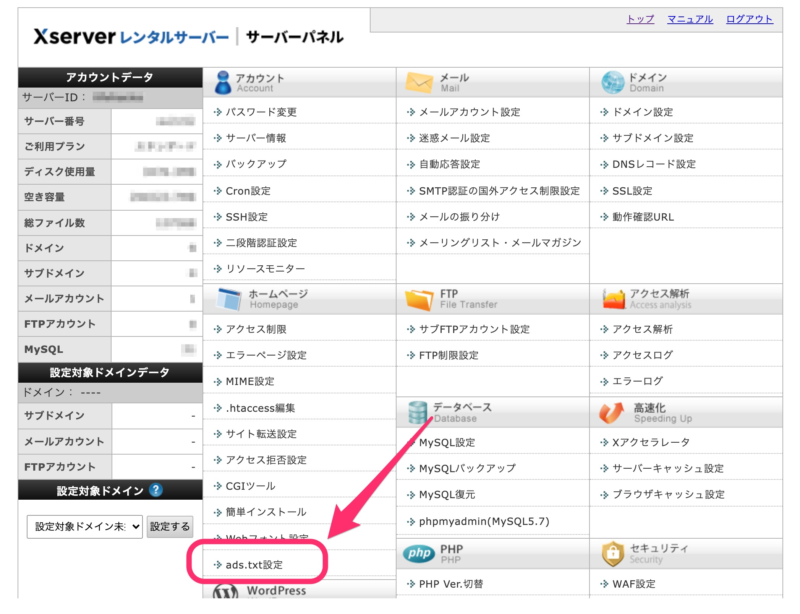The image size is (800, 614).
Task: Open サイト転送設定
Action: coord(261,434)
